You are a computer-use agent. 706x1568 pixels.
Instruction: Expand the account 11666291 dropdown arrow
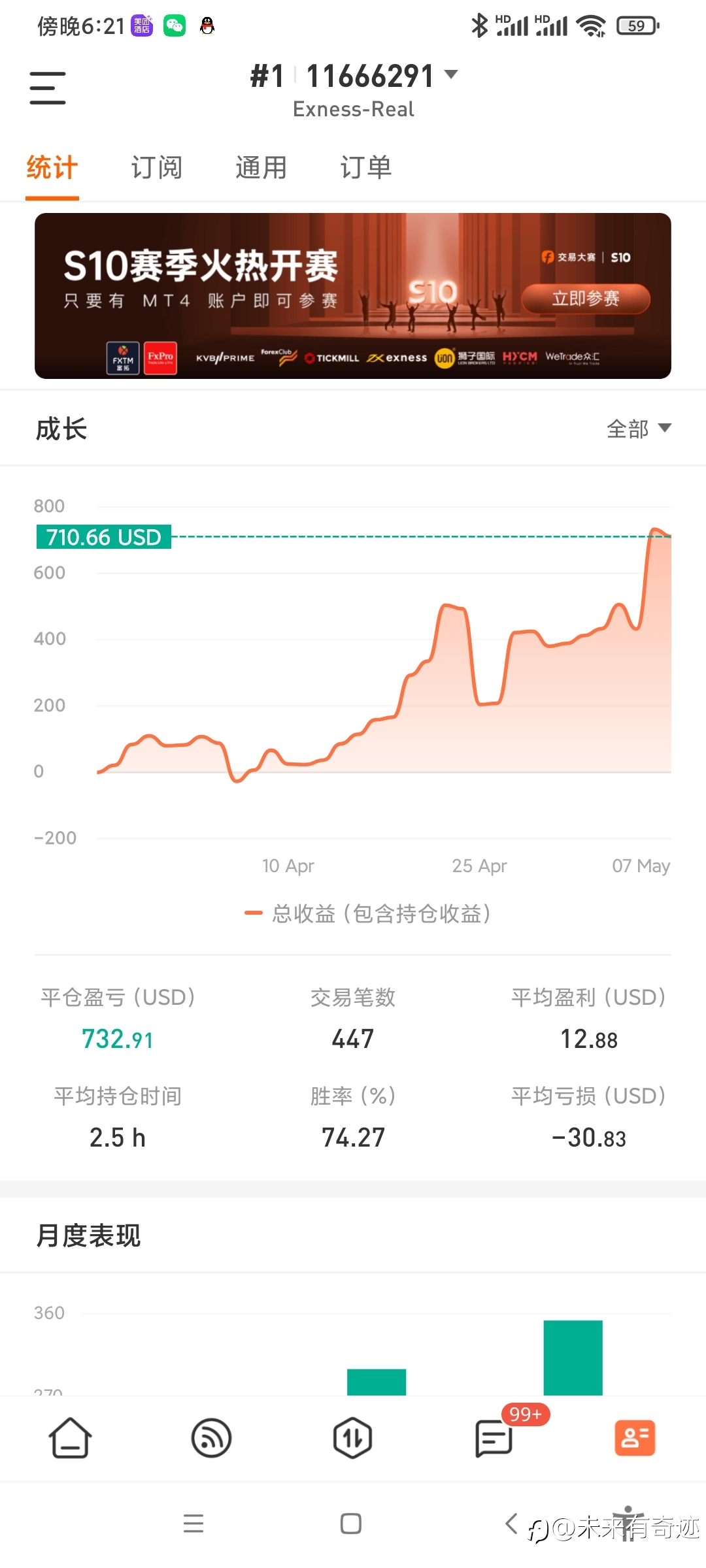451,74
